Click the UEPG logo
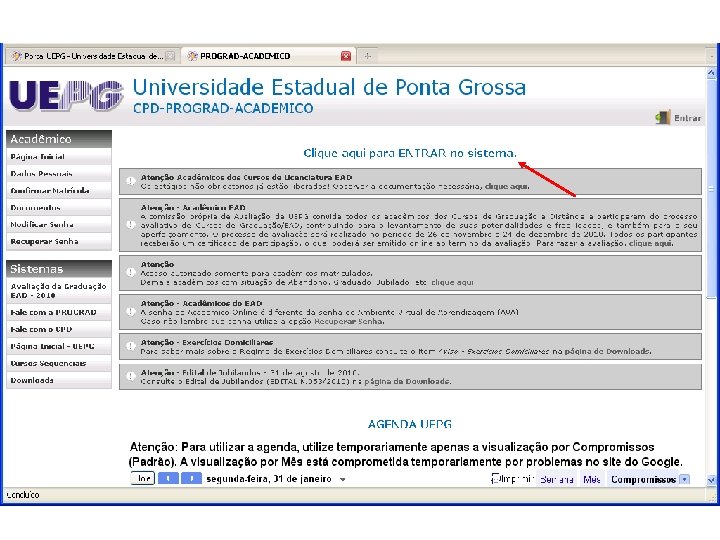 tap(67, 96)
